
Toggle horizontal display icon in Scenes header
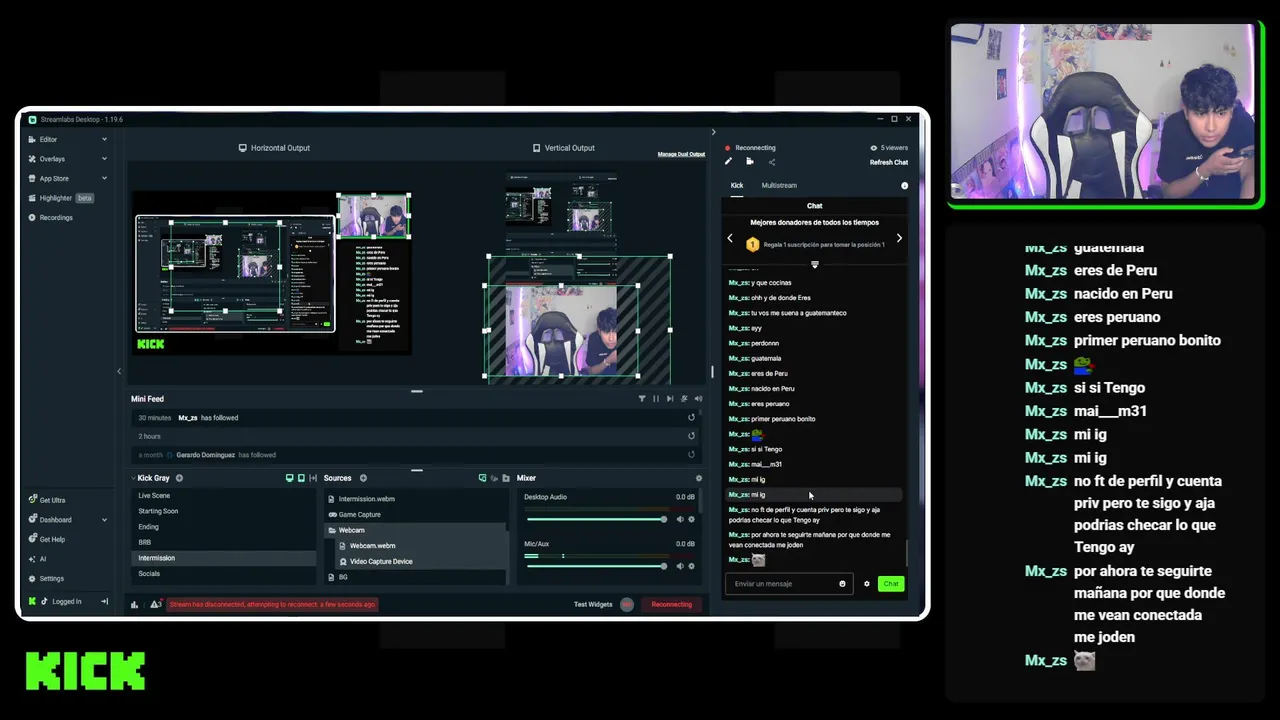(289, 478)
